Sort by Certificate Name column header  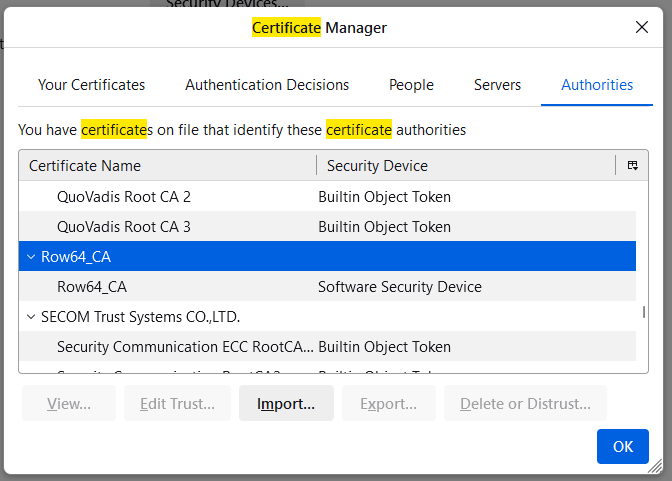tap(167, 166)
